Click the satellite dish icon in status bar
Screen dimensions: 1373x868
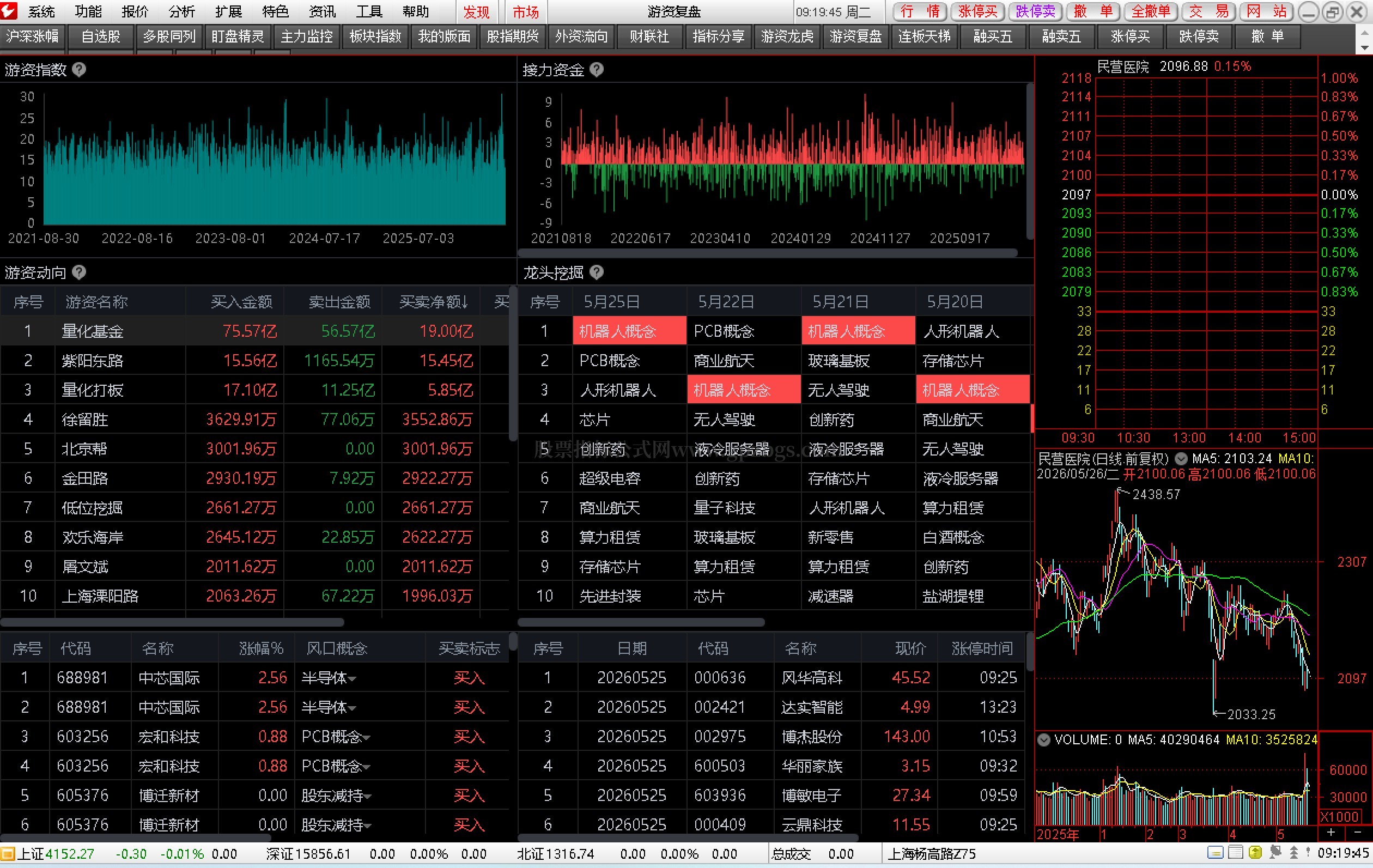[x=1275, y=853]
